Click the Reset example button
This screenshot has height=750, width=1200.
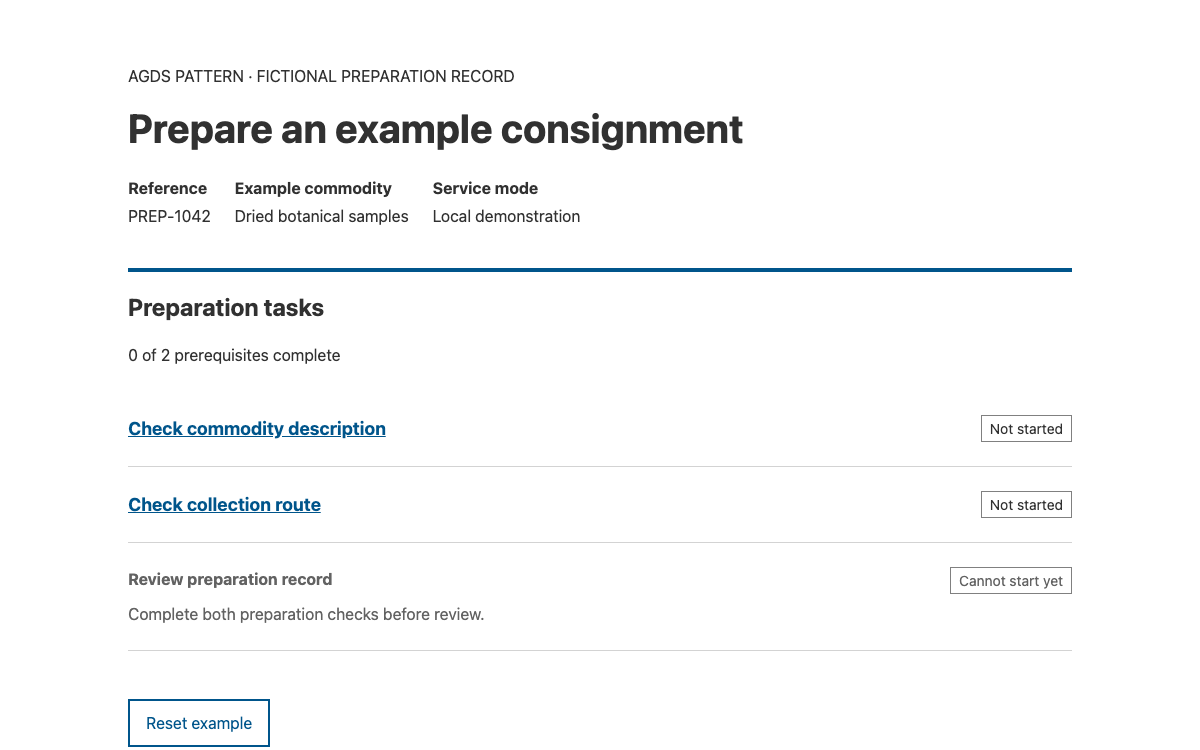[x=199, y=723]
